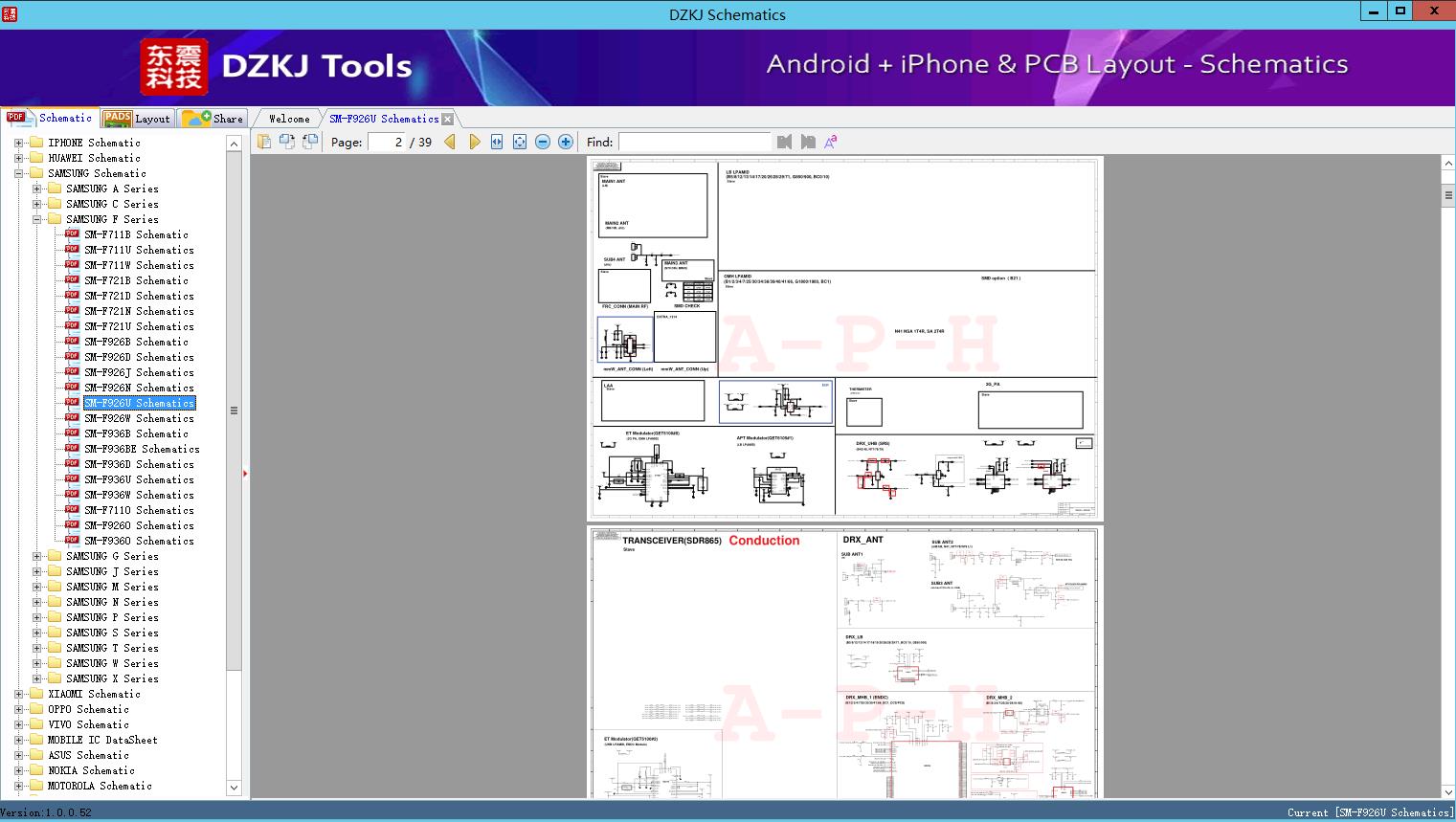This screenshot has width=1456, height=822.
Task: Toggle the document outline panel icon
Action: click(x=264, y=142)
